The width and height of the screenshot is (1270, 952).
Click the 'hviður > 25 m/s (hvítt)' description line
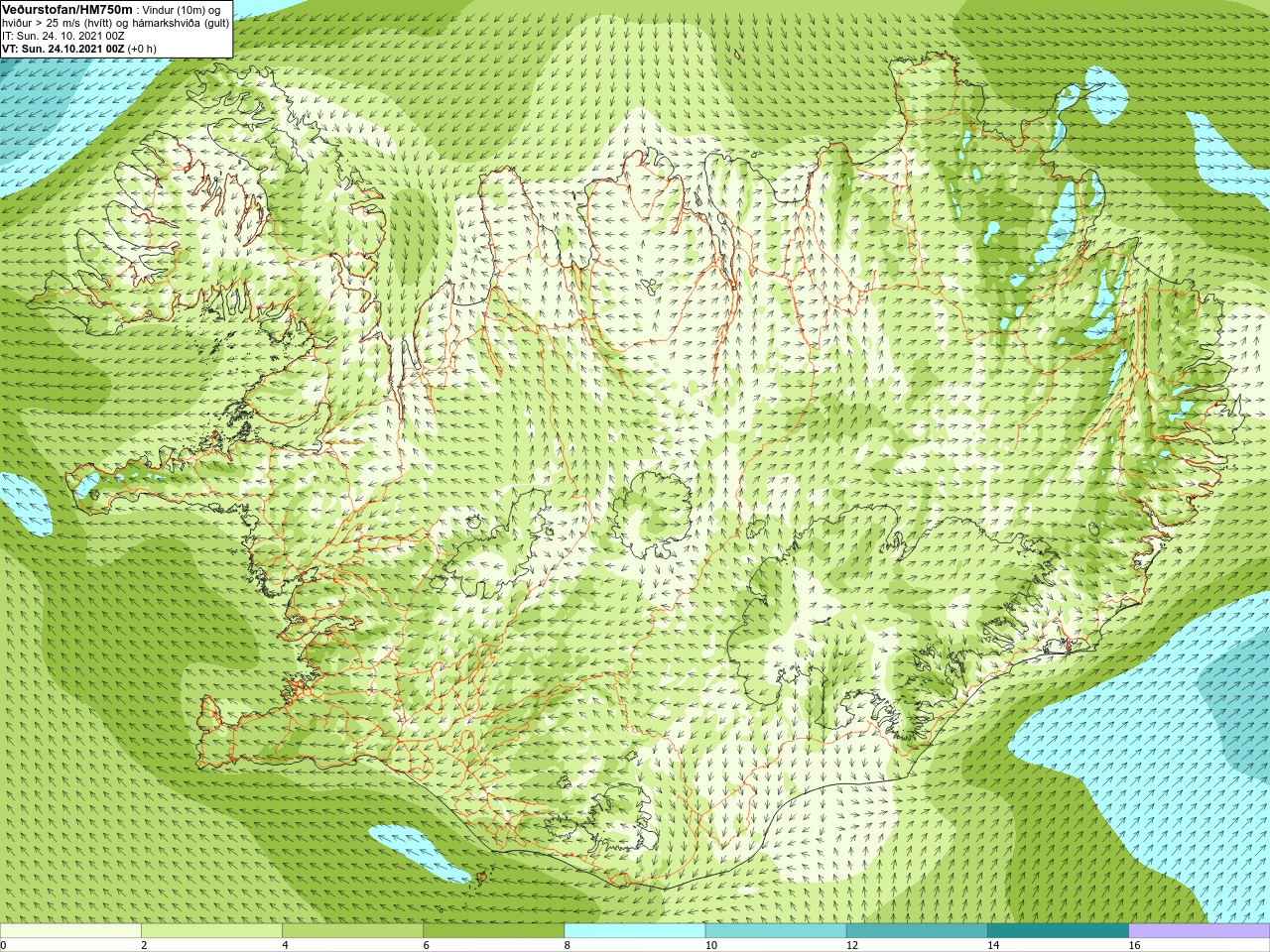(x=116, y=23)
